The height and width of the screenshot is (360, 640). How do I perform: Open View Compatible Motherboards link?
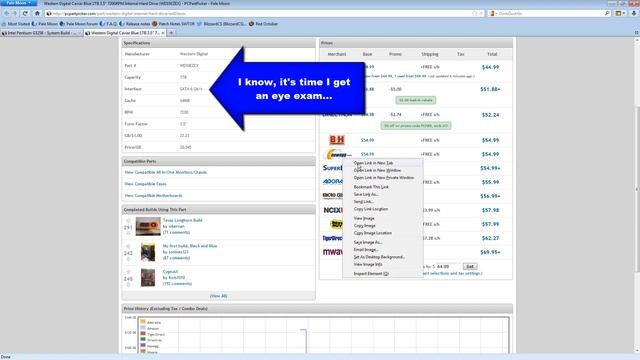click(153, 196)
